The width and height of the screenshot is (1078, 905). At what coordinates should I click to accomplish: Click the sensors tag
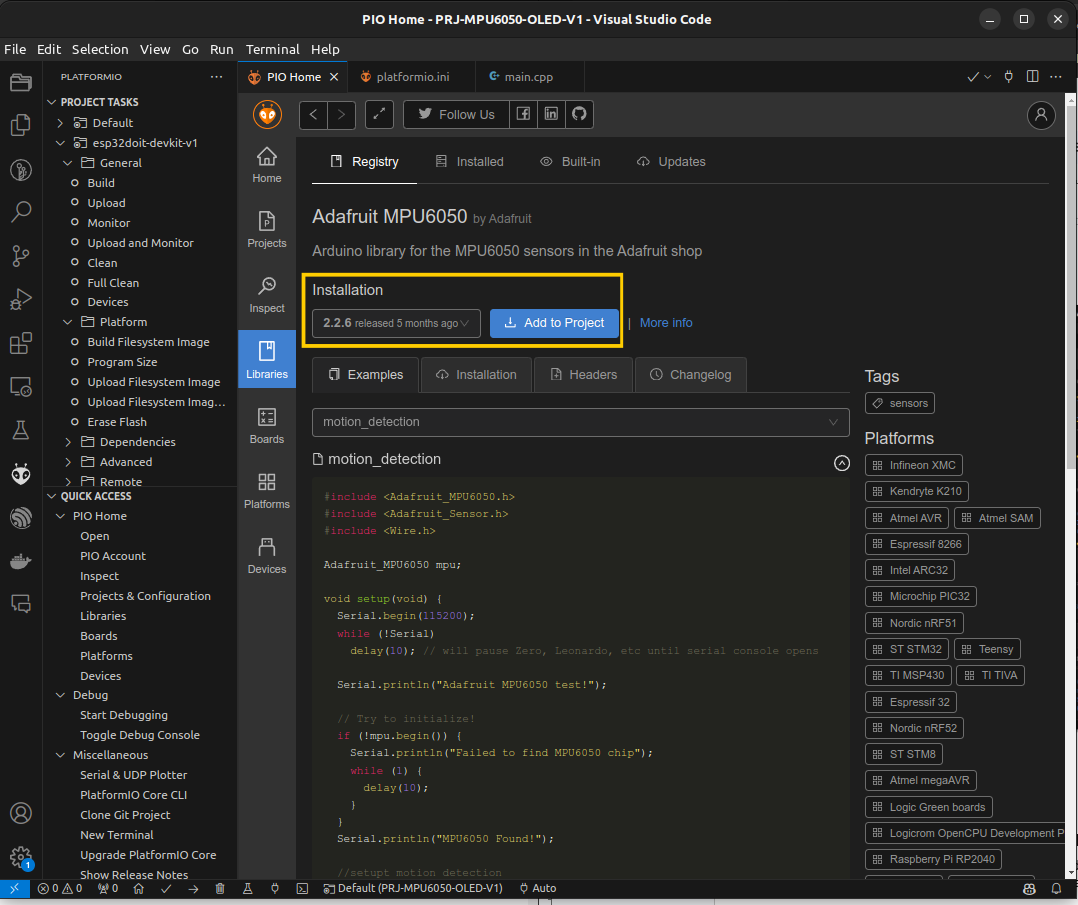pos(899,404)
